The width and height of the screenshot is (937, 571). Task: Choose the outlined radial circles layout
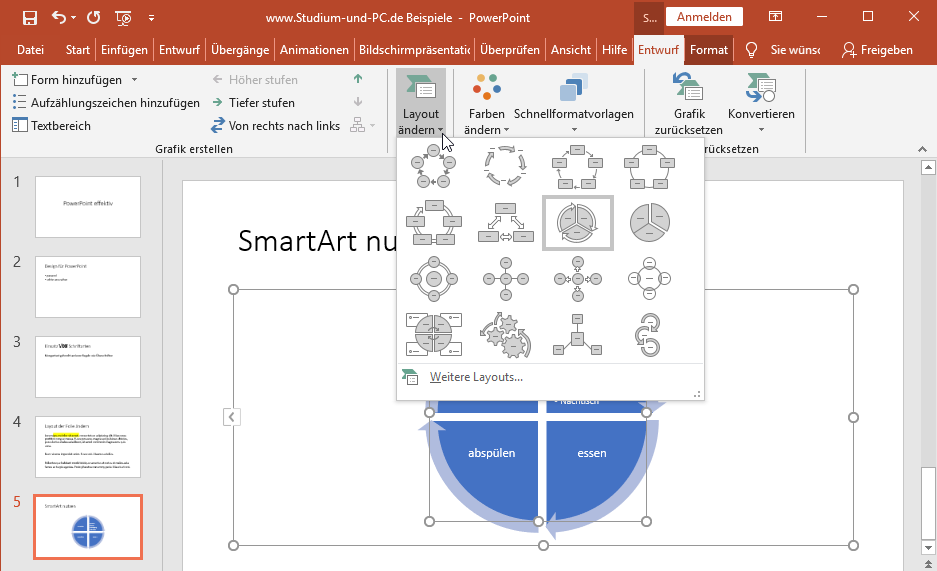coord(649,279)
